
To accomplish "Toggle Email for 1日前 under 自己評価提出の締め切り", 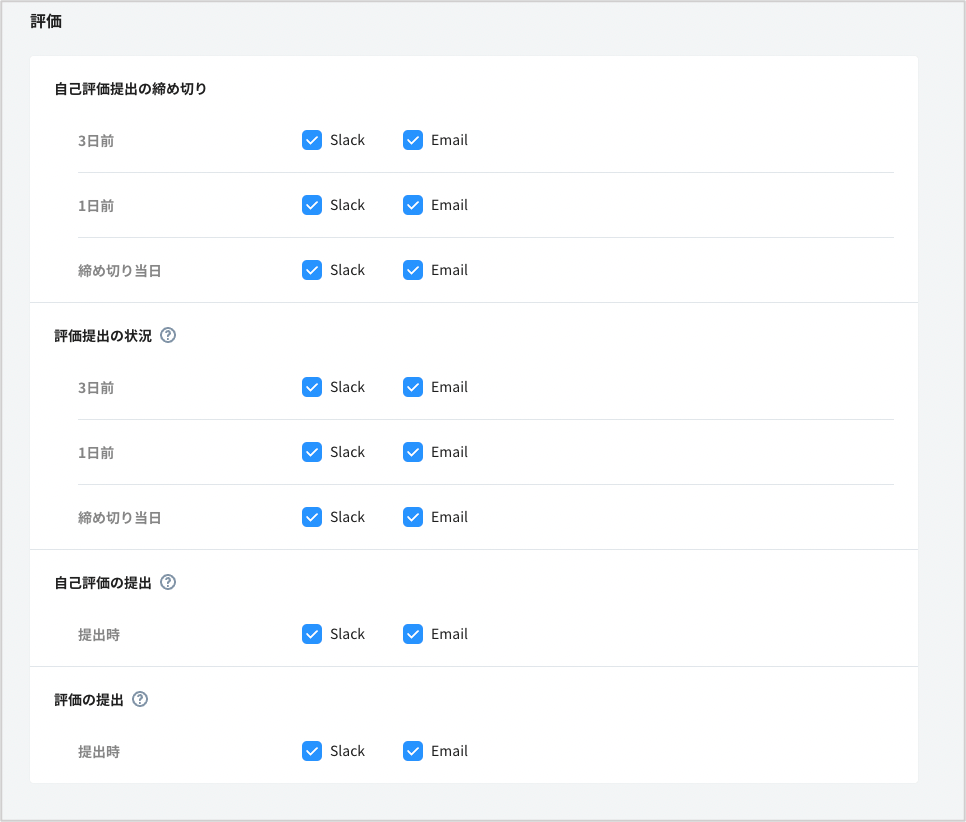I will click(413, 205).
